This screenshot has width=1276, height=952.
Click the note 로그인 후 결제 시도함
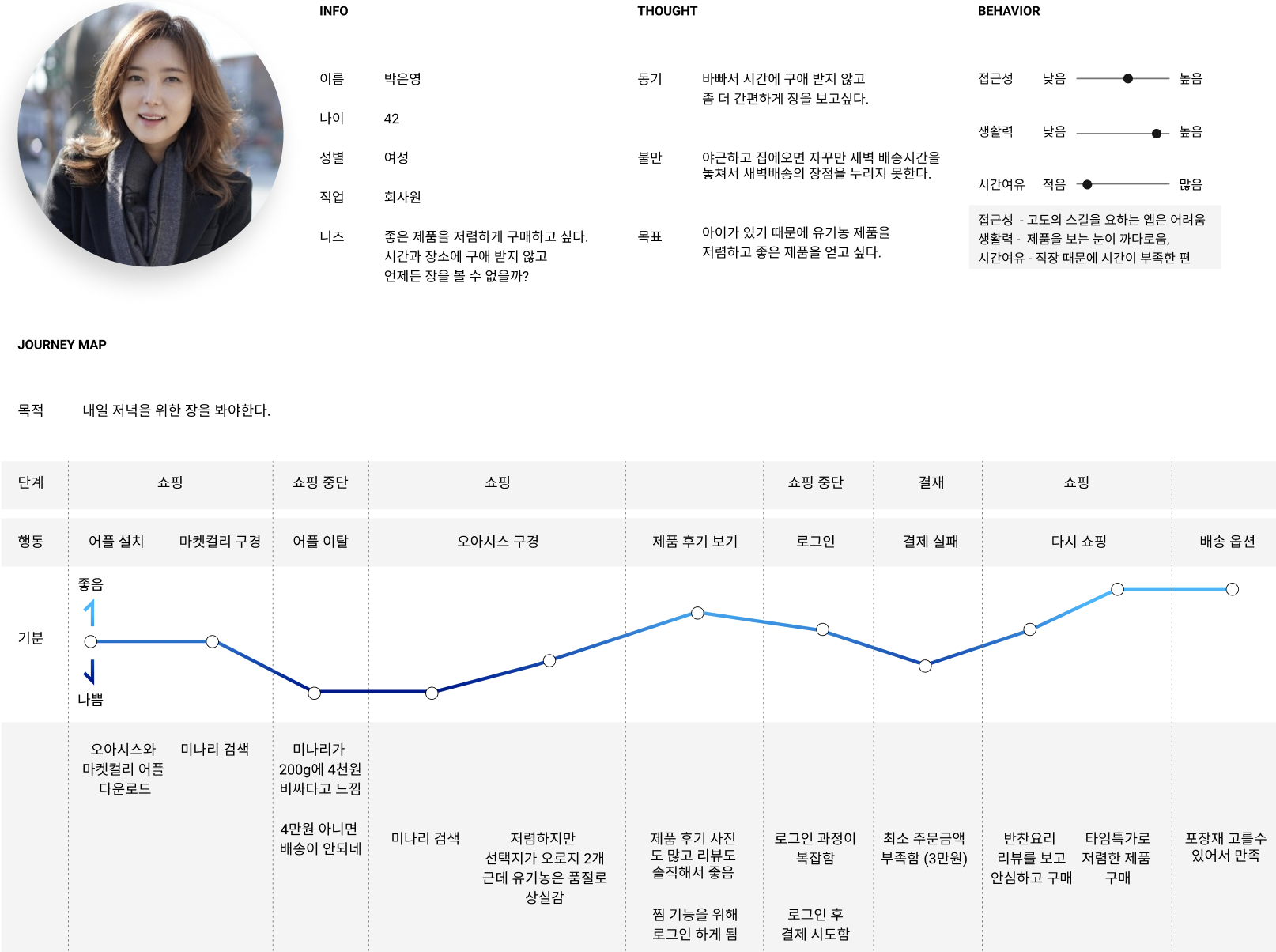(815, 924)
